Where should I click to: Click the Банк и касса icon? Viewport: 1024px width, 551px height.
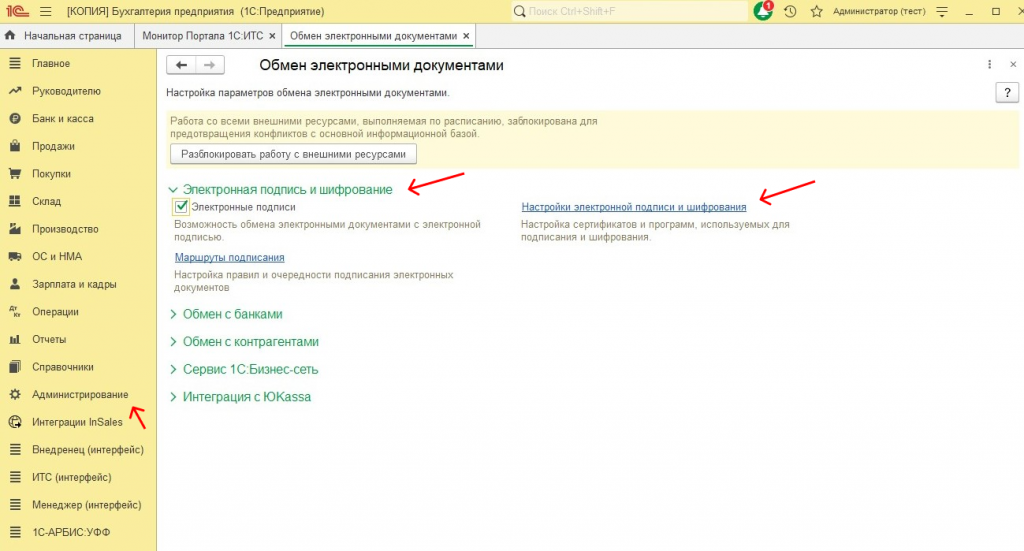click(15, 118)
